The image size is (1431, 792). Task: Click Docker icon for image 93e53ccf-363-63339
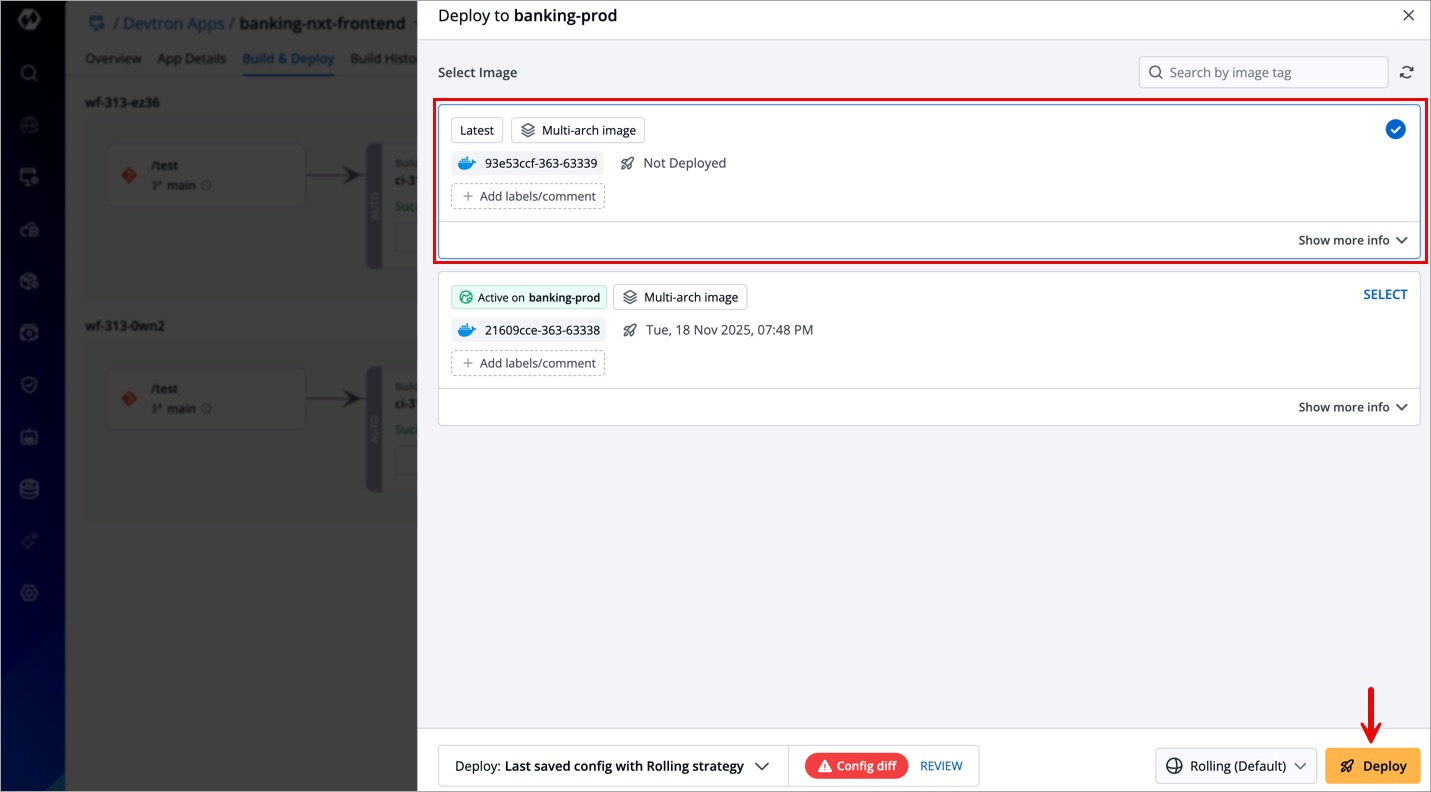(466, 163)
